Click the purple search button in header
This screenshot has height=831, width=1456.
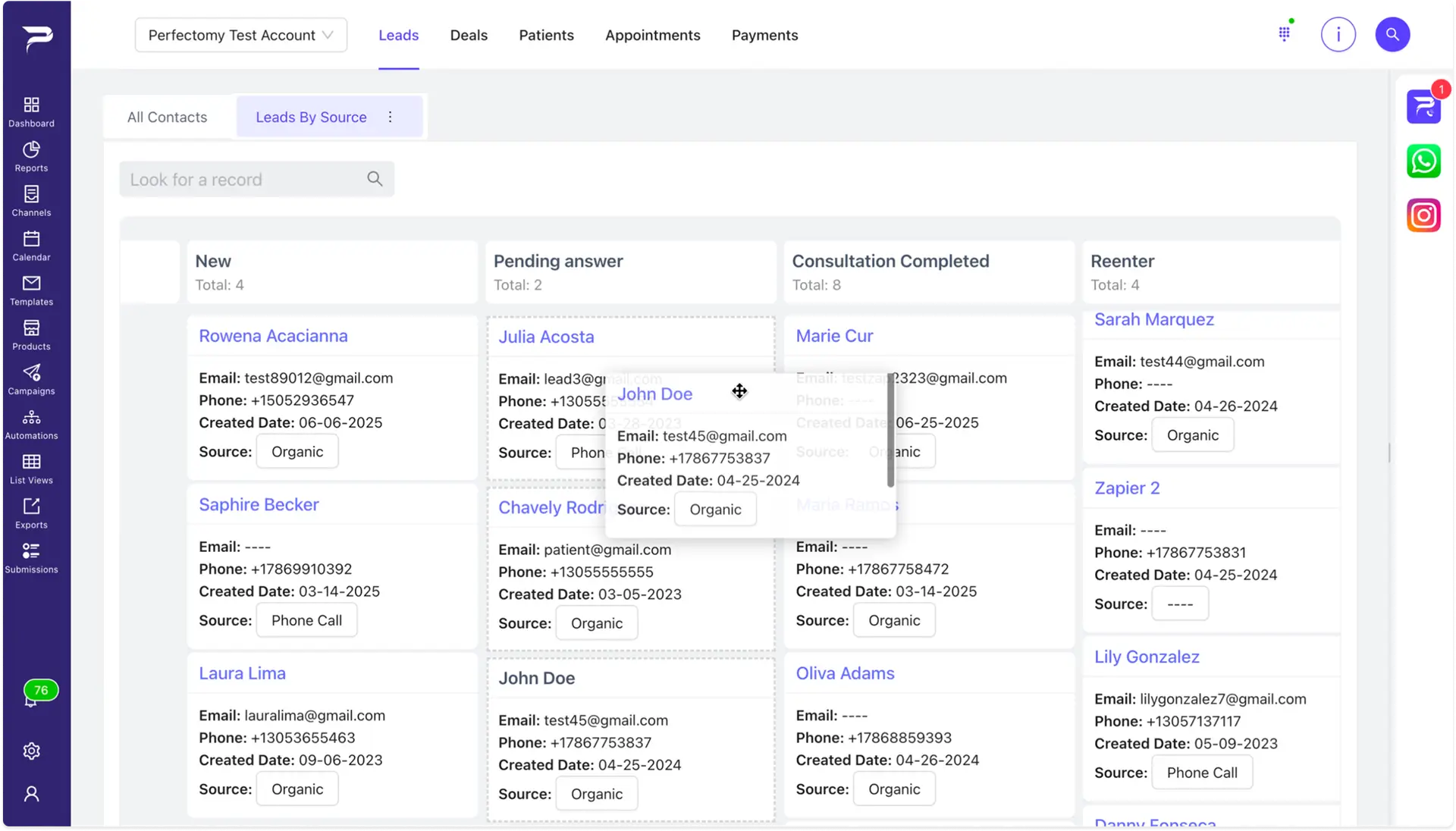(x=1392, y=34)
